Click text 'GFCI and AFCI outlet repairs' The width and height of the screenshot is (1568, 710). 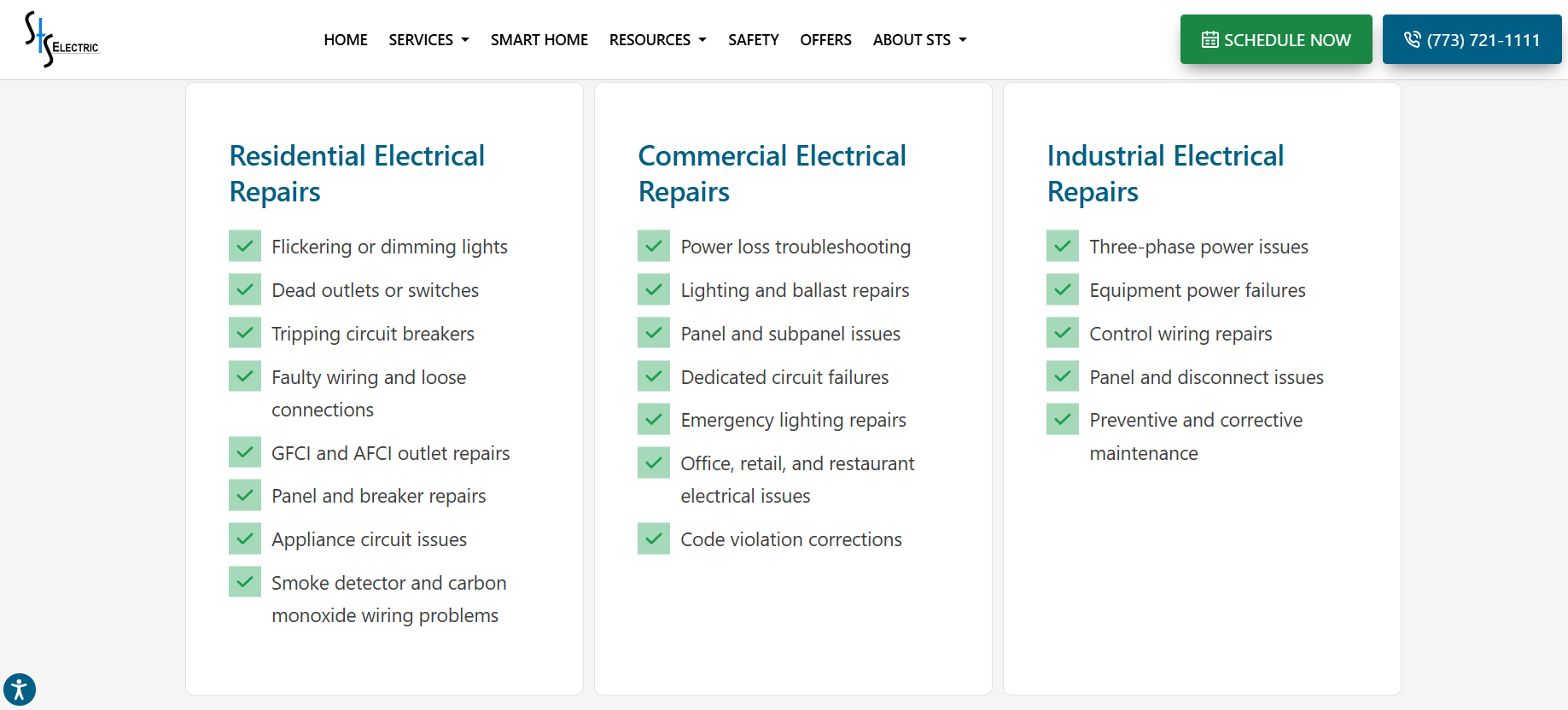click(390, 453)
